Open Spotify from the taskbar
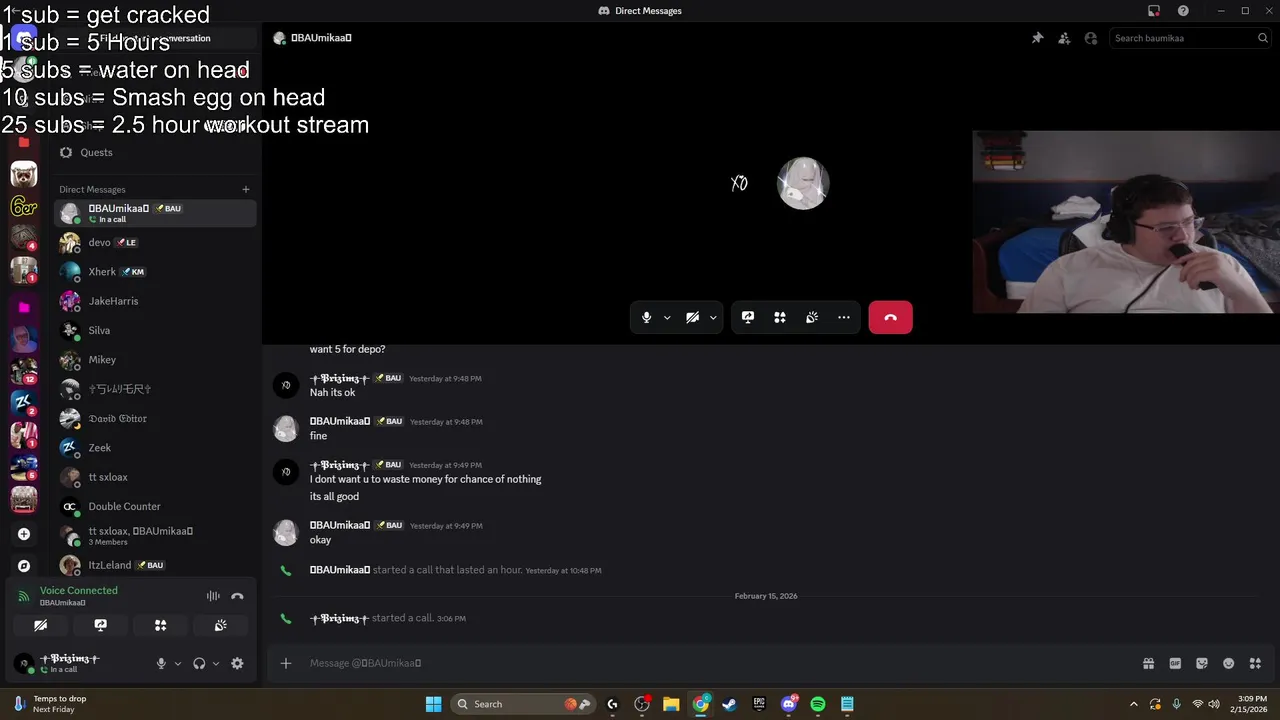This screenshot has height=720, width=1280. pos(818,704)
